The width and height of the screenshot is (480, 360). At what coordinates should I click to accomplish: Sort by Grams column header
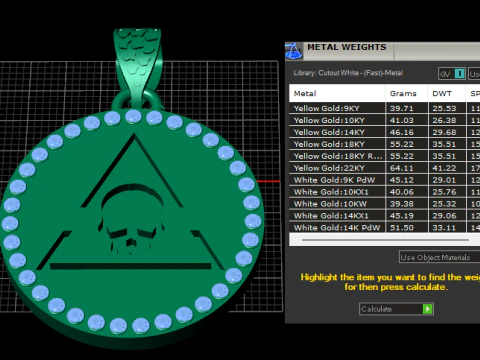click(x=406, y=93)
